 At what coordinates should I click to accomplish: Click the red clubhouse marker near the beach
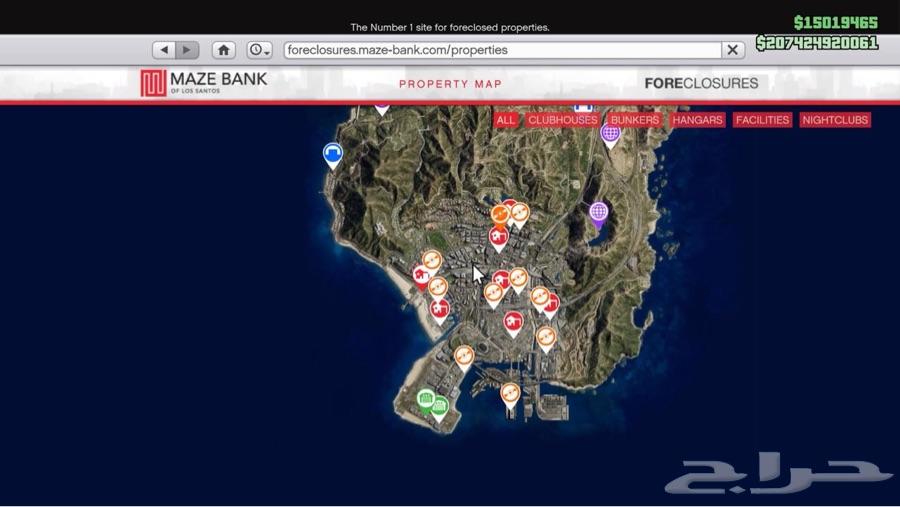point(422,275)
